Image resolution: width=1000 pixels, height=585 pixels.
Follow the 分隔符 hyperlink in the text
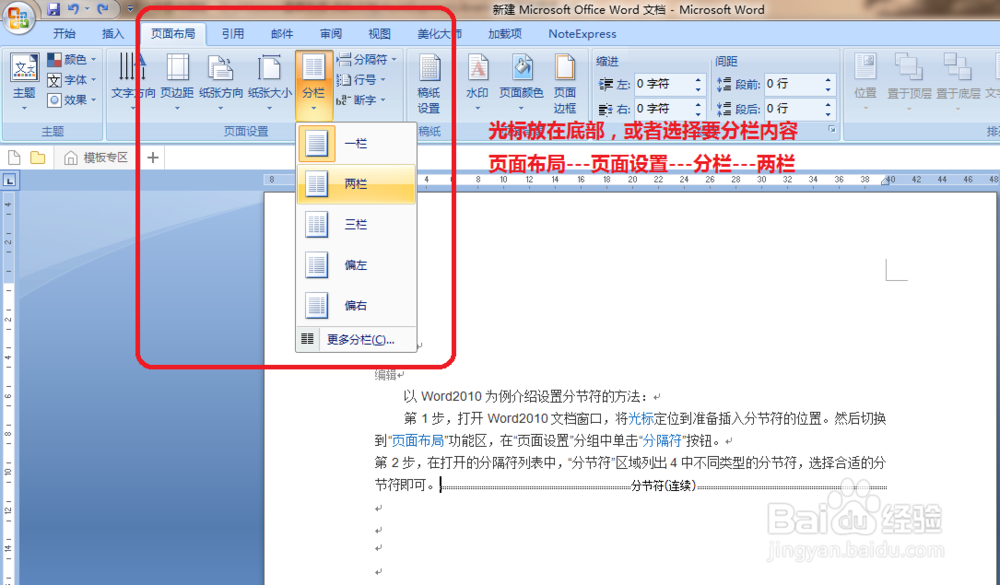coord(662,441)
